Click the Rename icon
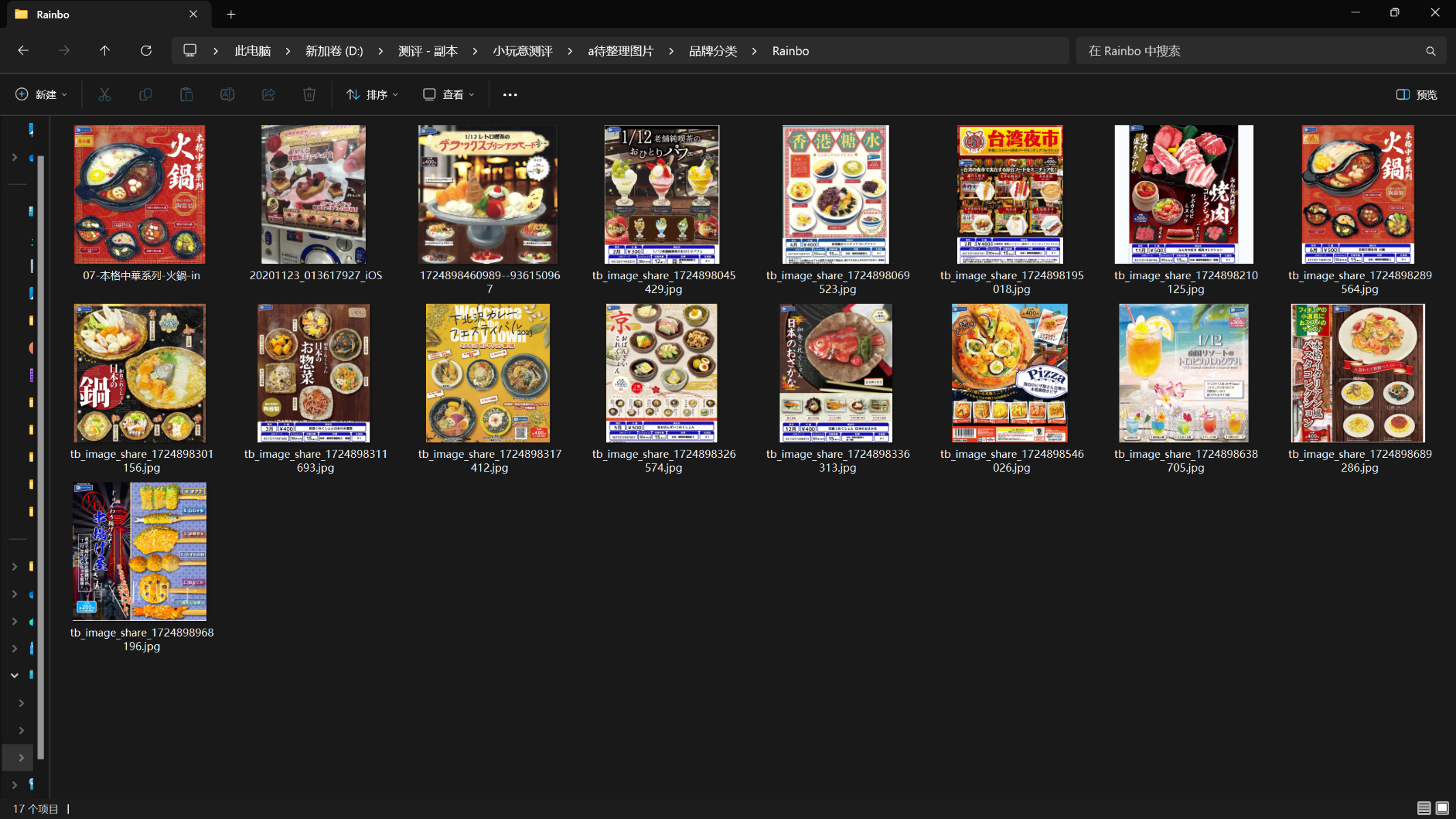 (227, 95)
